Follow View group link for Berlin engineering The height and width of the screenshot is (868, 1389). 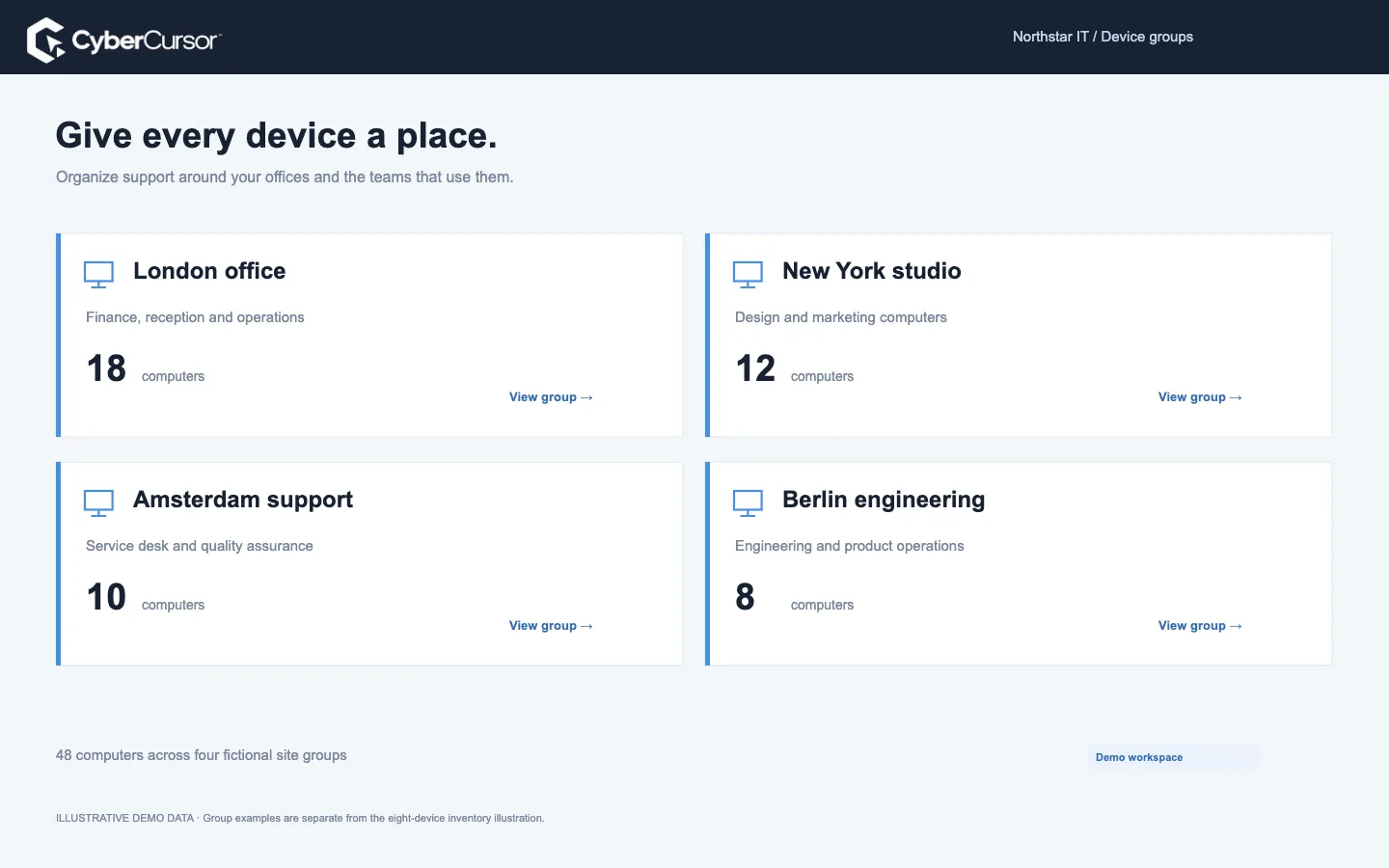(1200, 626)
